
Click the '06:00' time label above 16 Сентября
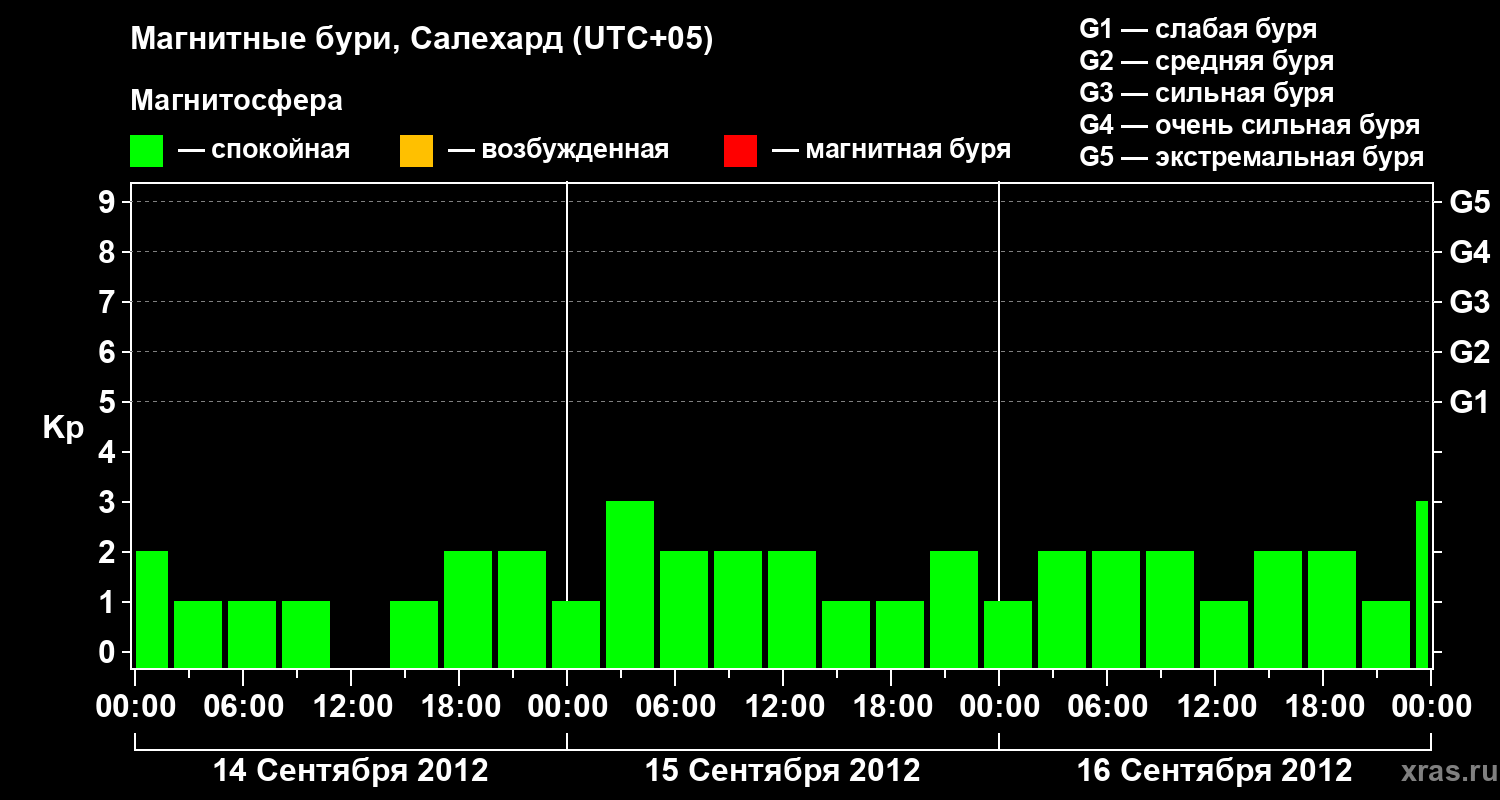[x=1107, y=706]
